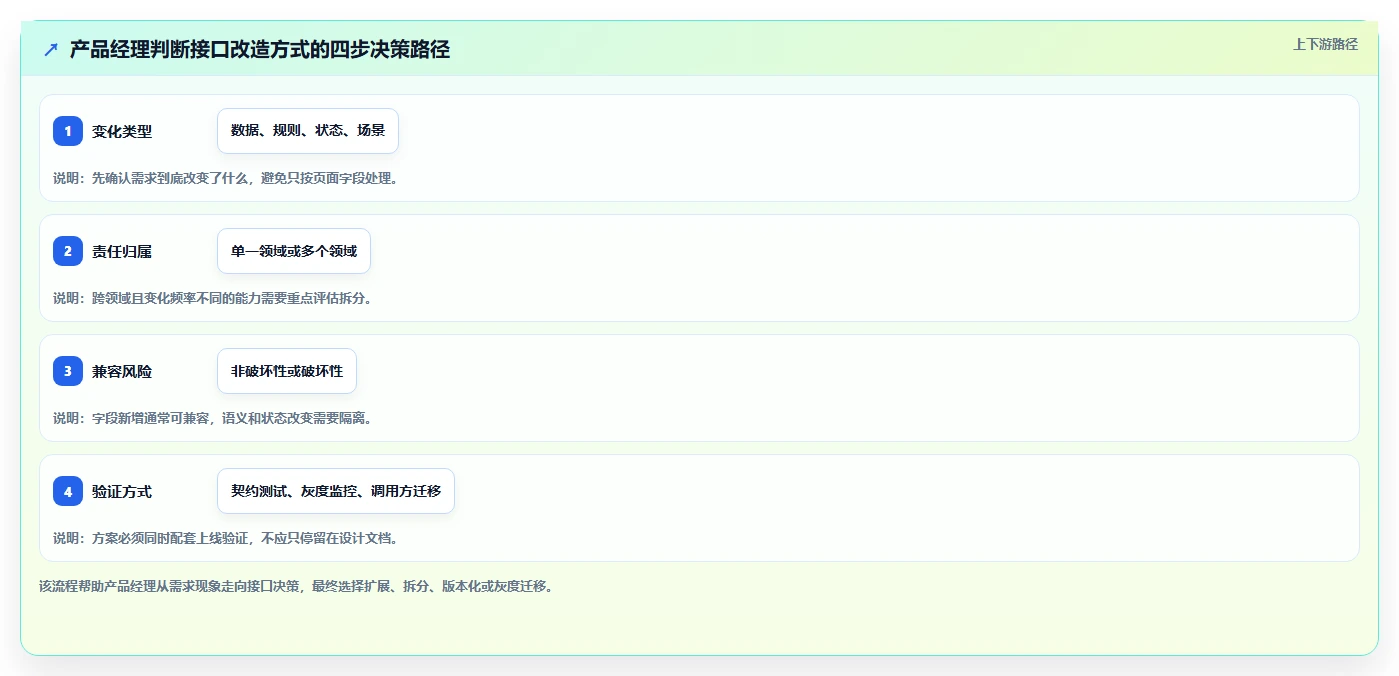Click the 变化类型 step label

(x=122, y=131)
